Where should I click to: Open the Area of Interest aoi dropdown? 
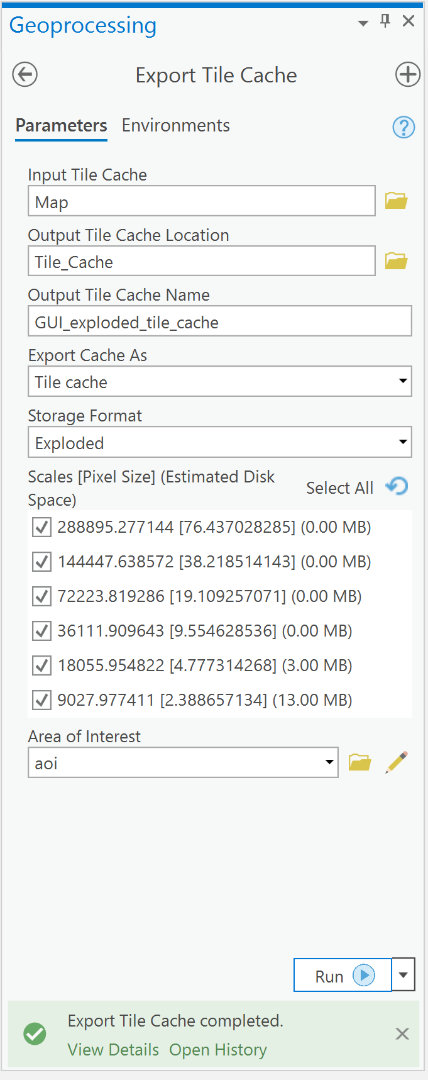(183, 762)
